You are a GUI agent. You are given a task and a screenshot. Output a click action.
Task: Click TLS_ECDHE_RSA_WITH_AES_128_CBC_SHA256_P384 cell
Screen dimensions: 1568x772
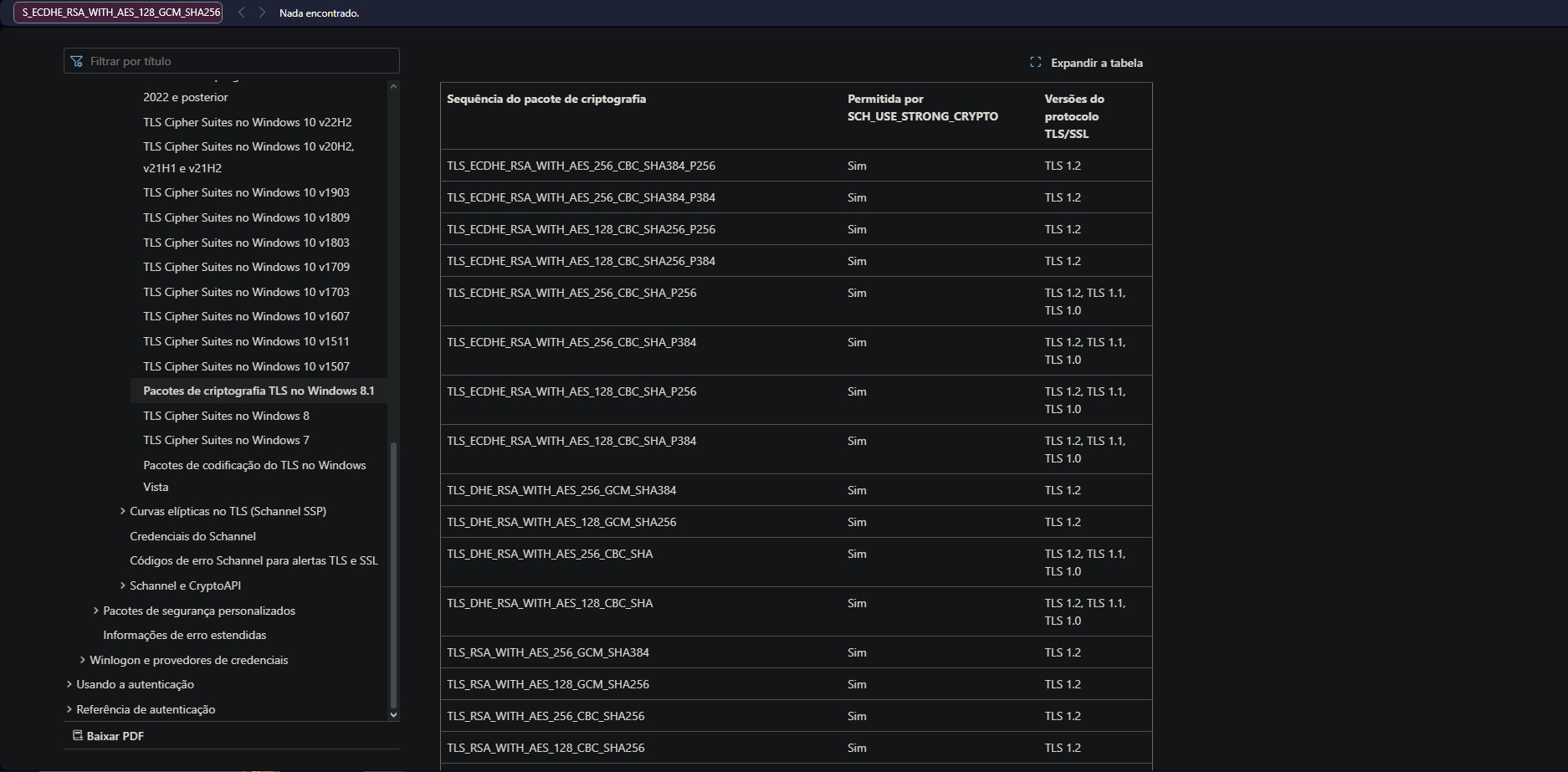581,261
